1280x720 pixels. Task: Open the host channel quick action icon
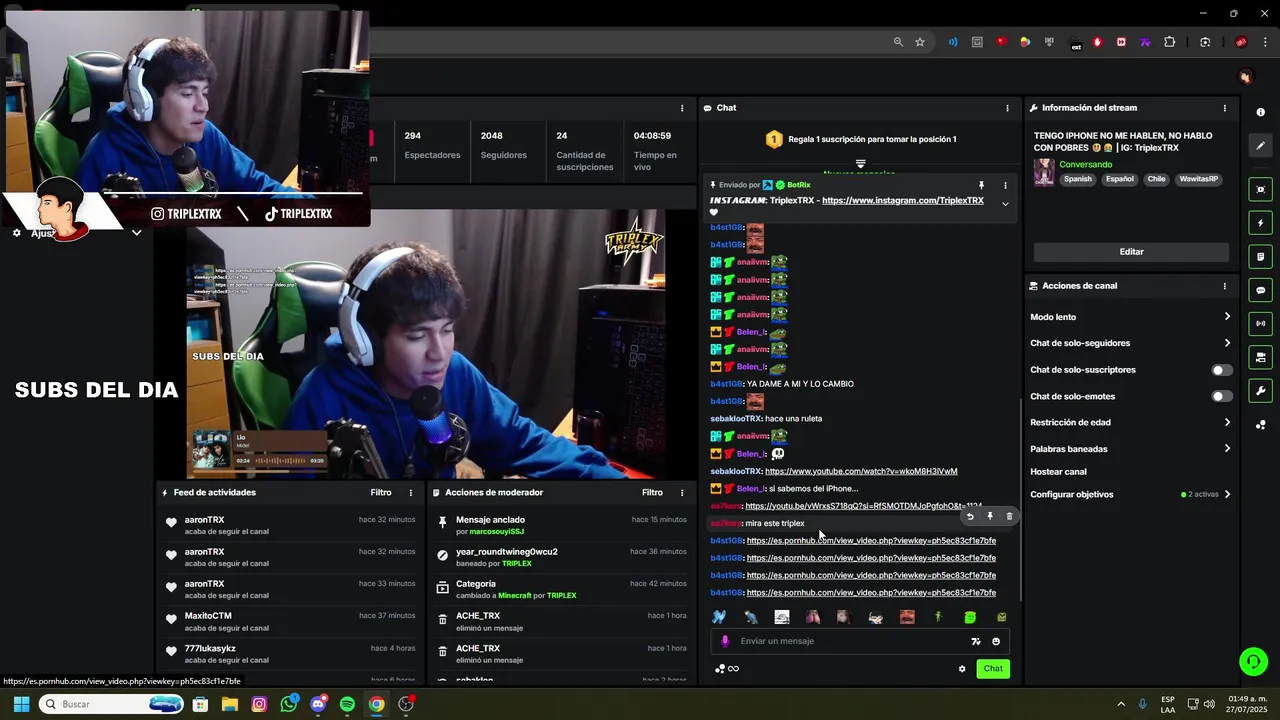click(x=1260, y=357)
